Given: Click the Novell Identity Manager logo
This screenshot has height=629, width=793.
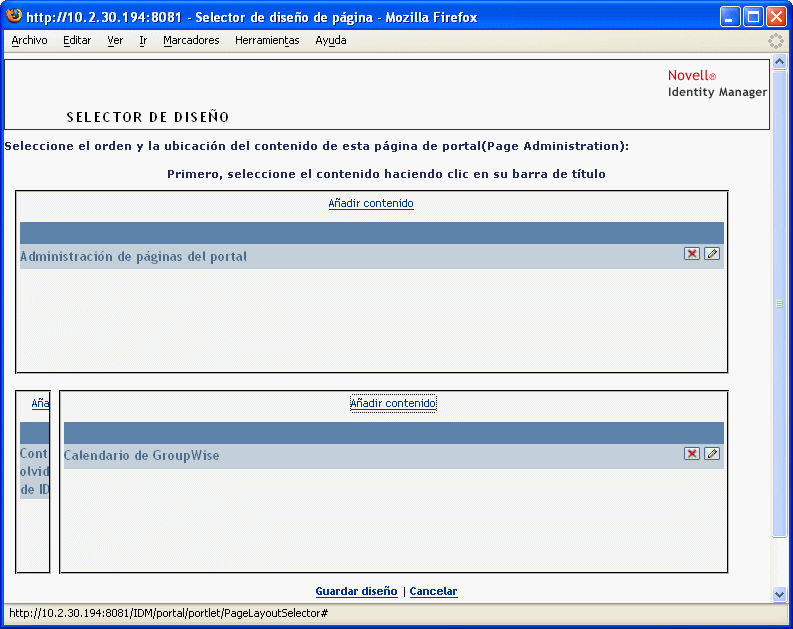Looking at the screenshot, I should tap(717, 84).
